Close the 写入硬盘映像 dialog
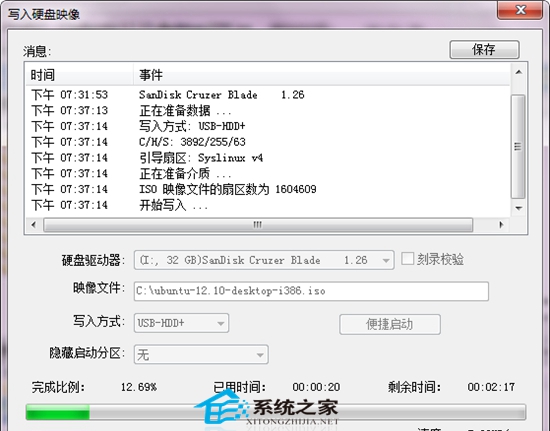The height and width of the screenshot is (431, 550). (x=520, y=10)
